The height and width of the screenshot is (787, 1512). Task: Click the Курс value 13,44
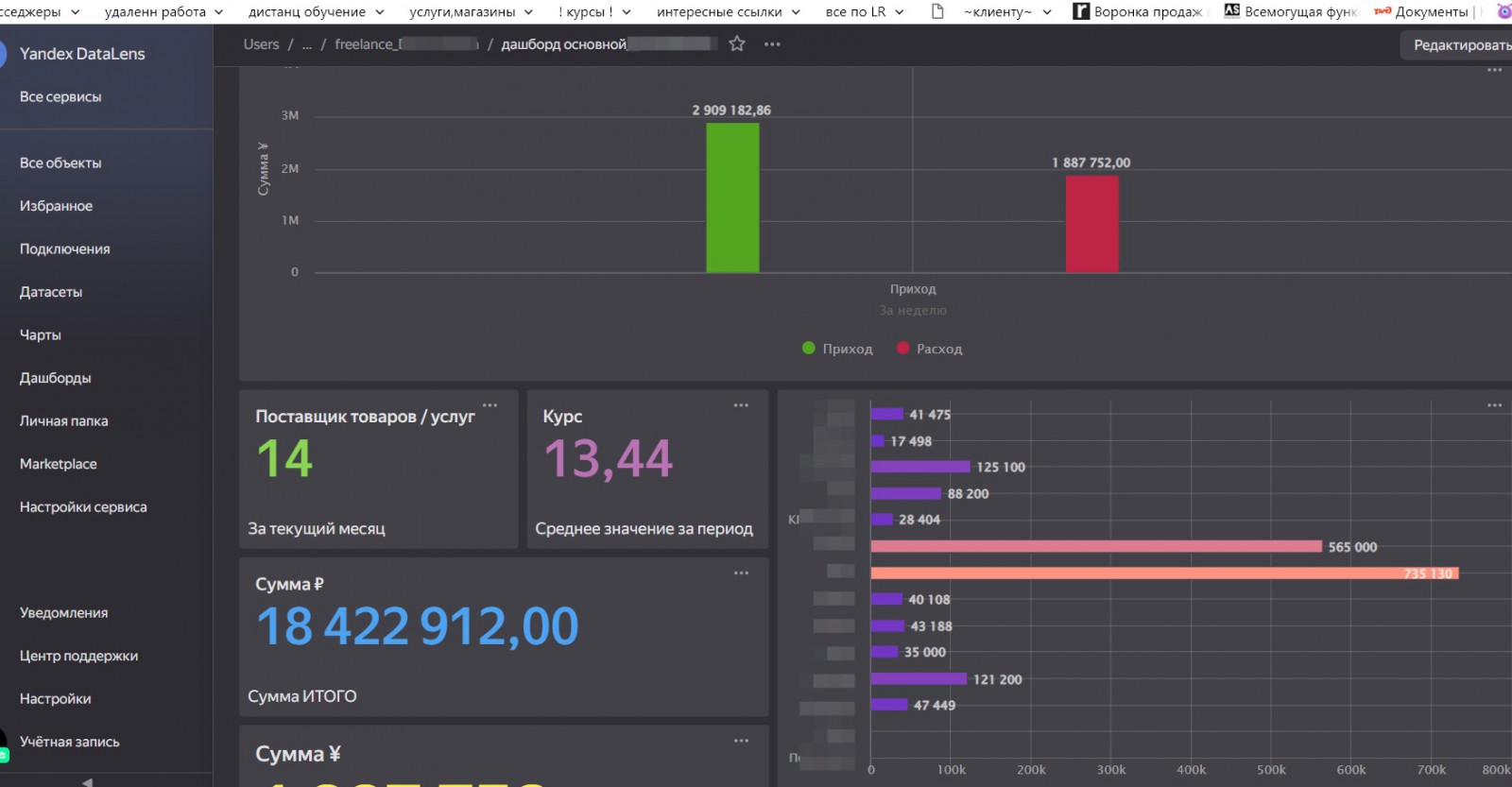coord(608,460)
